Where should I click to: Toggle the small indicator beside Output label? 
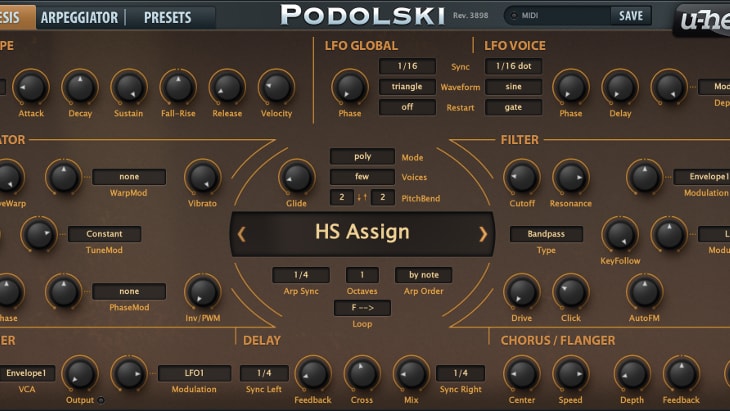click(101, 400)
